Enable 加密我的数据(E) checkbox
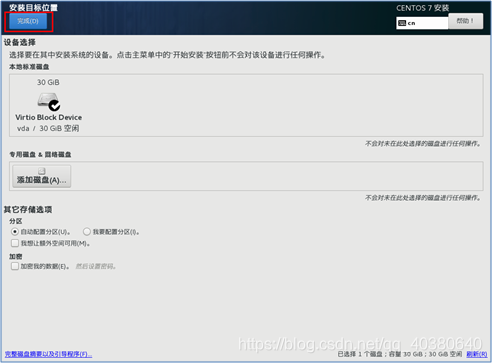The width and height of the screenshot is (492, 363). (15, 266)
